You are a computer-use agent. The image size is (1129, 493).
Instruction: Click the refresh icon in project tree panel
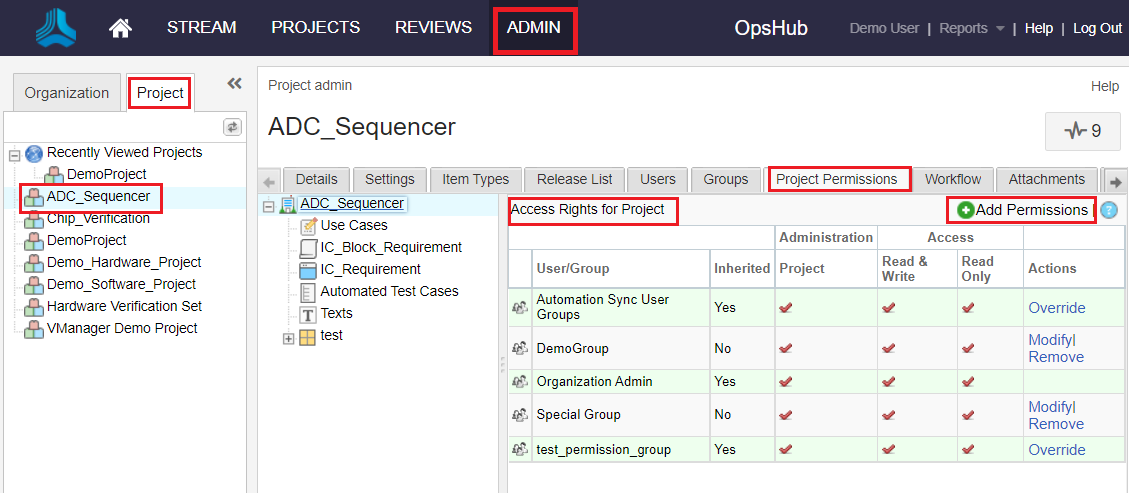click(232, 127)
